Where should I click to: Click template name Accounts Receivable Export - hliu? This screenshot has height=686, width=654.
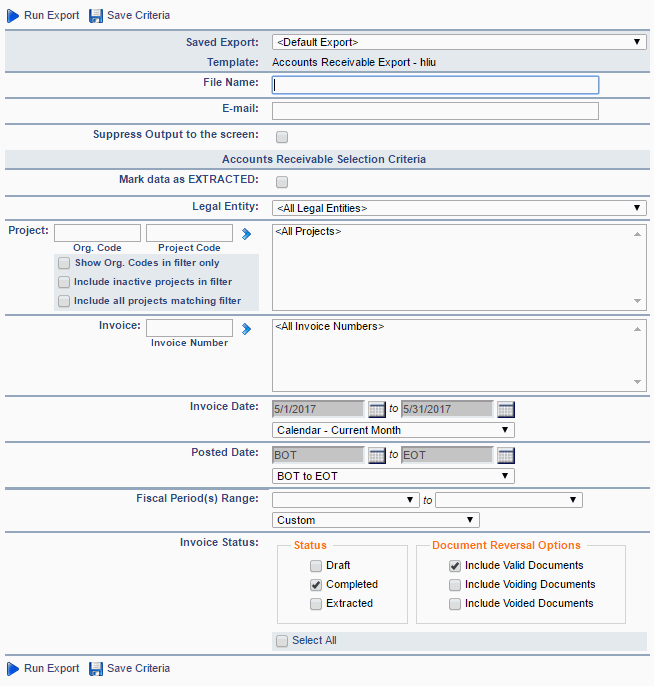point(354,62)
